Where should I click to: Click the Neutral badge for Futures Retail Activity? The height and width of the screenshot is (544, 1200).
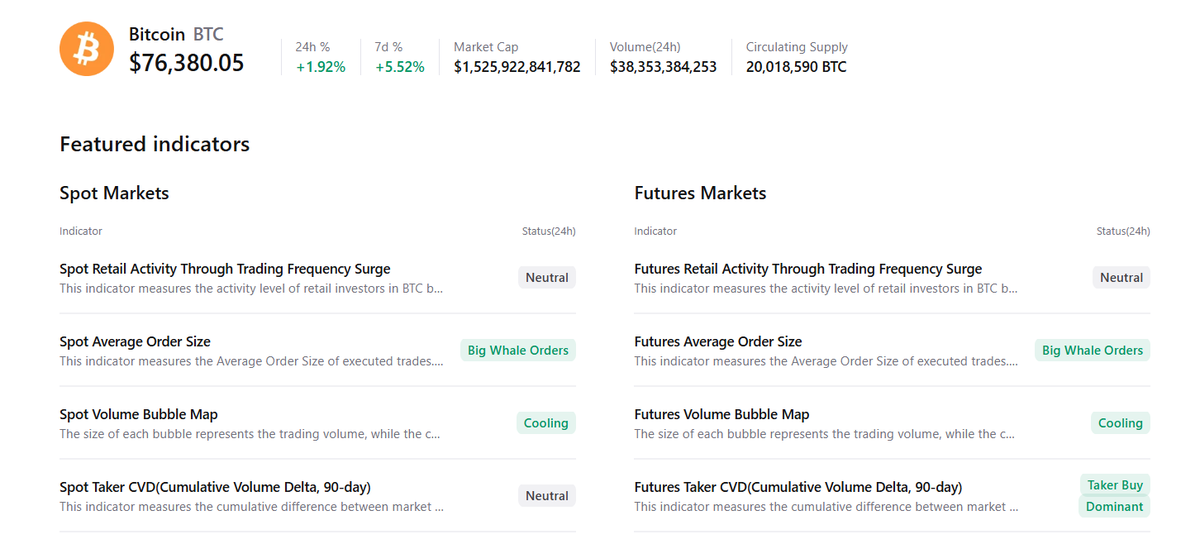[x=1121, y=278]
